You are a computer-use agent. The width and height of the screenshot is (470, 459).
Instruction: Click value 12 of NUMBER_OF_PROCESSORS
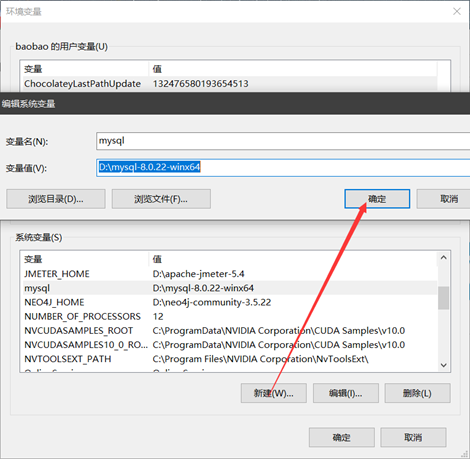click(158, 316)
